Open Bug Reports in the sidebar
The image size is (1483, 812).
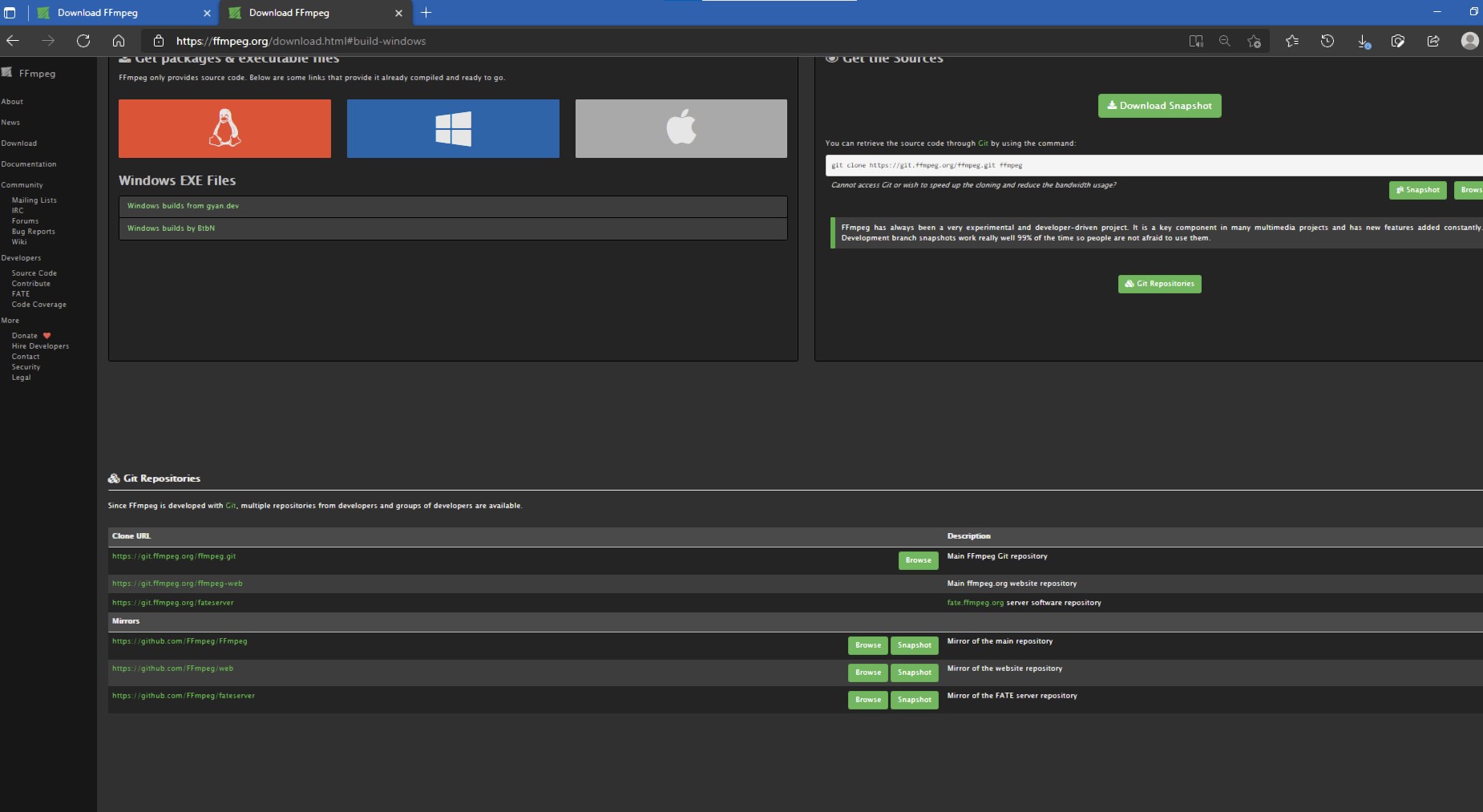coord(34,232)
